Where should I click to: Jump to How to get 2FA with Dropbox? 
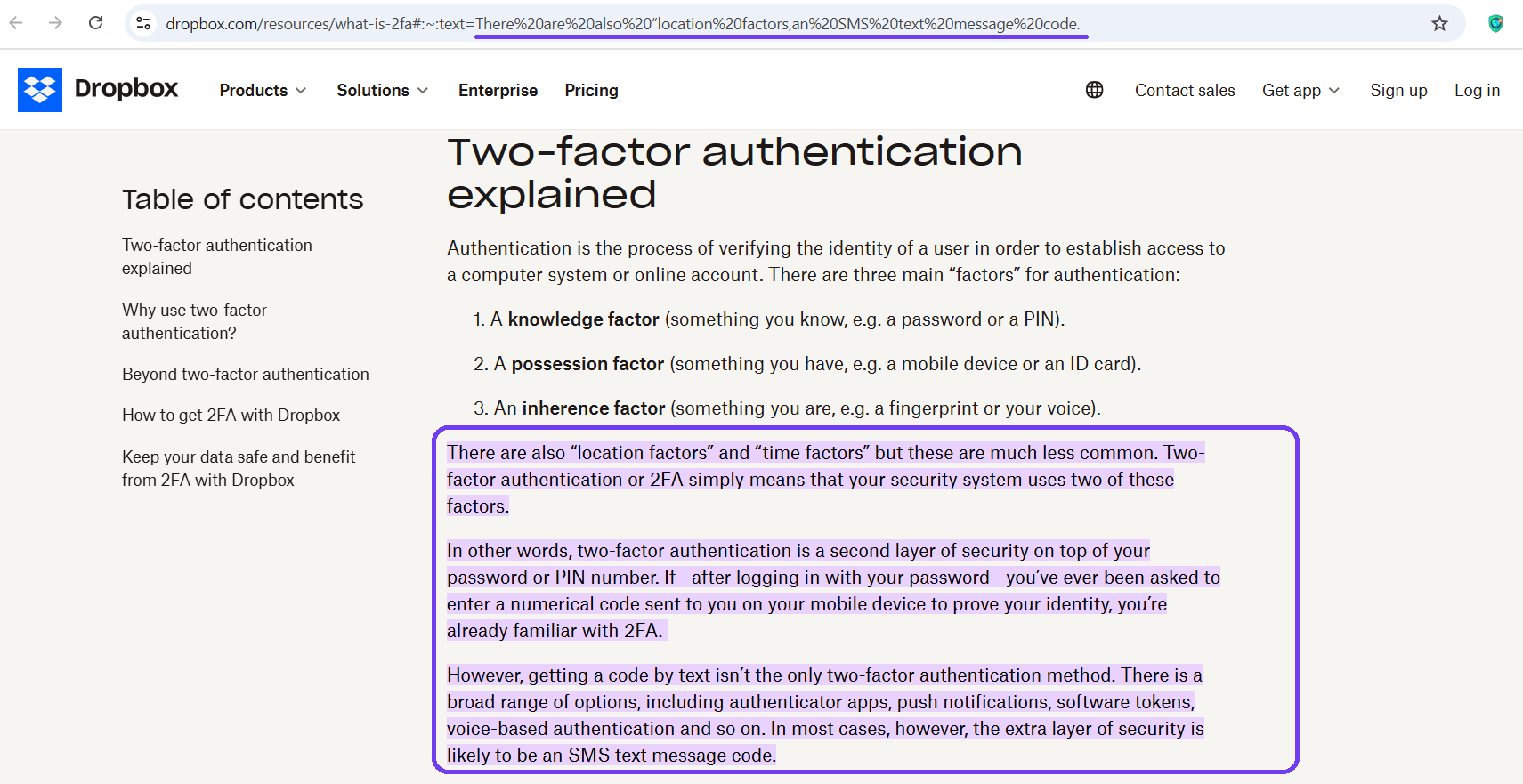[x=231, y=415]
